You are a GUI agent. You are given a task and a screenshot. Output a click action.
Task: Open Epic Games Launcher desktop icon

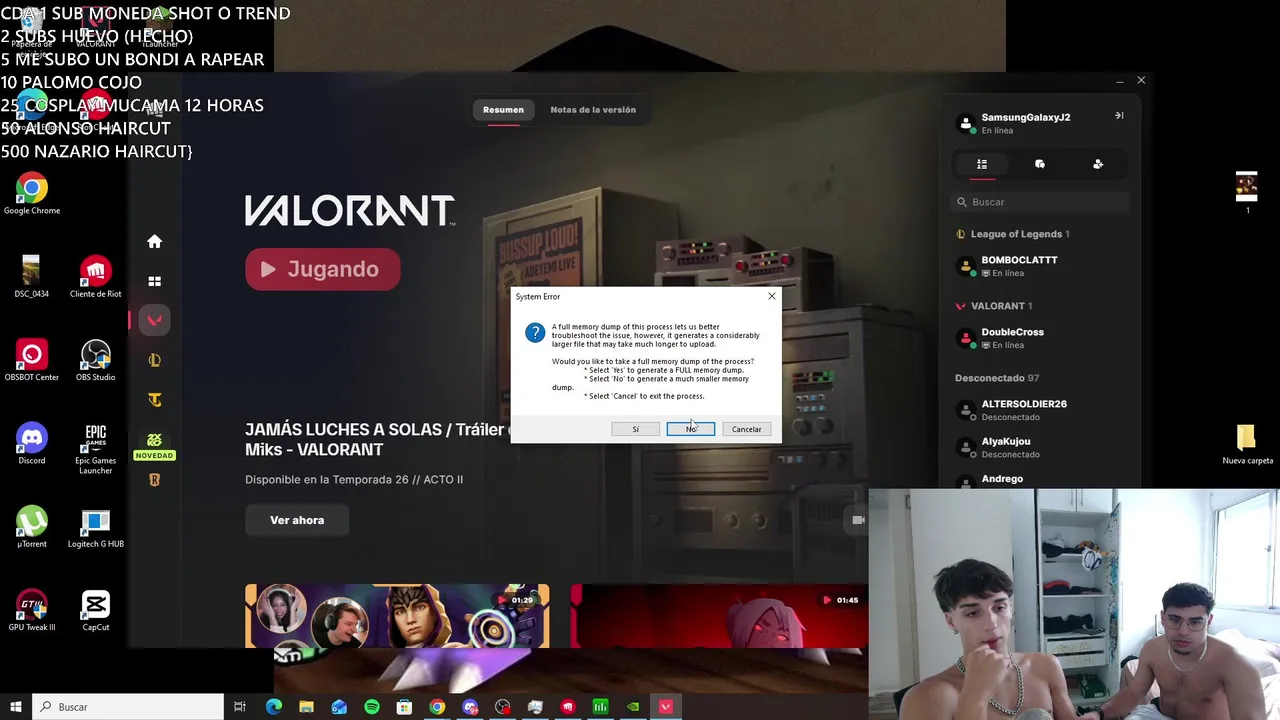[96, 449]
